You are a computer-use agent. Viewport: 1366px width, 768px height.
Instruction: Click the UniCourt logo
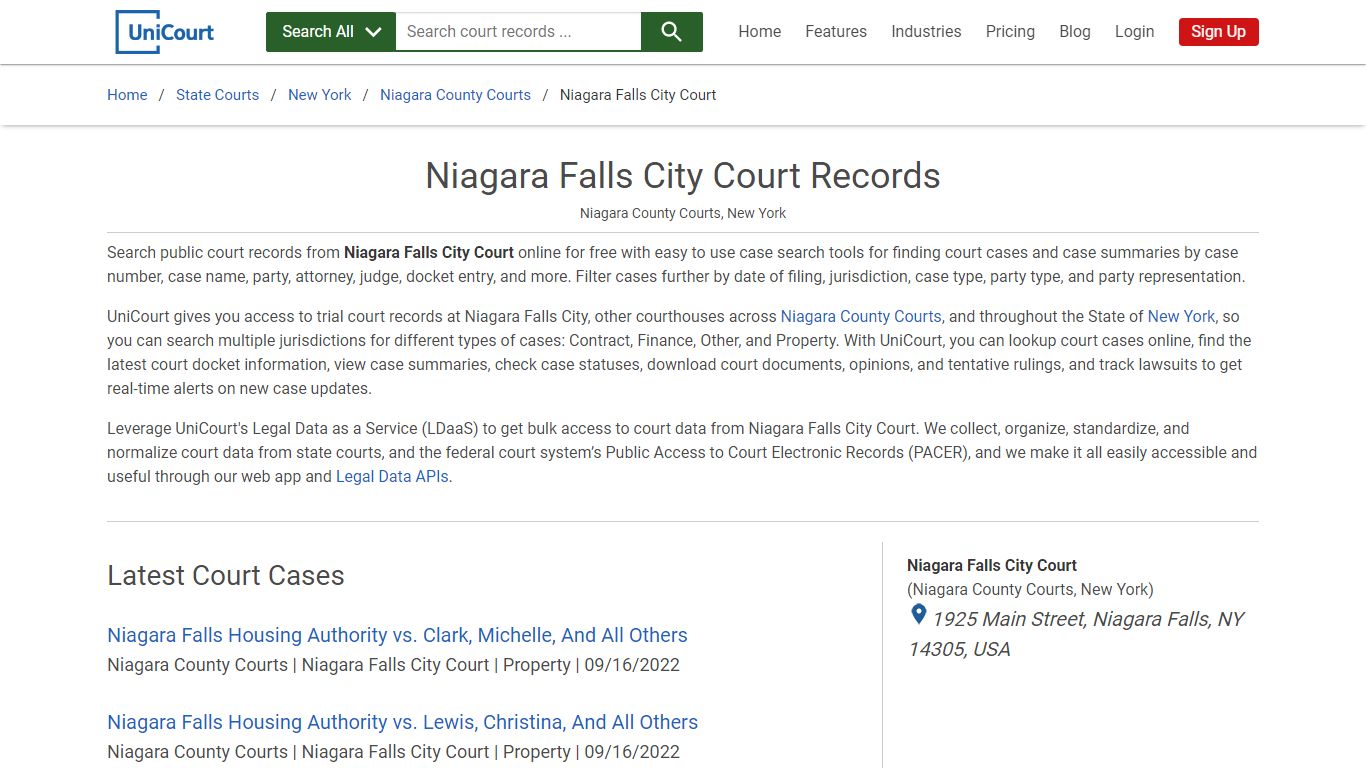pyautogui.click(x=165, y=32)
